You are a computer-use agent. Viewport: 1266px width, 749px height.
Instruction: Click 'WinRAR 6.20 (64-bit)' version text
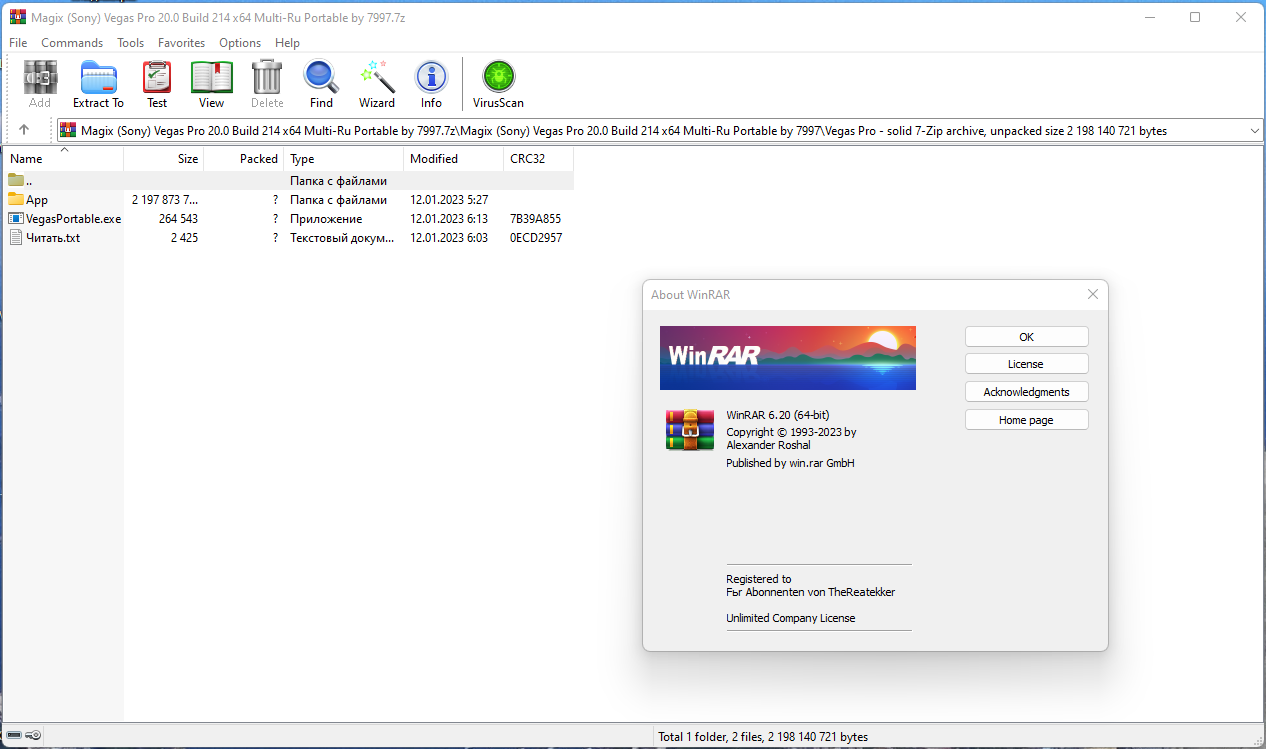coord(778,415)
